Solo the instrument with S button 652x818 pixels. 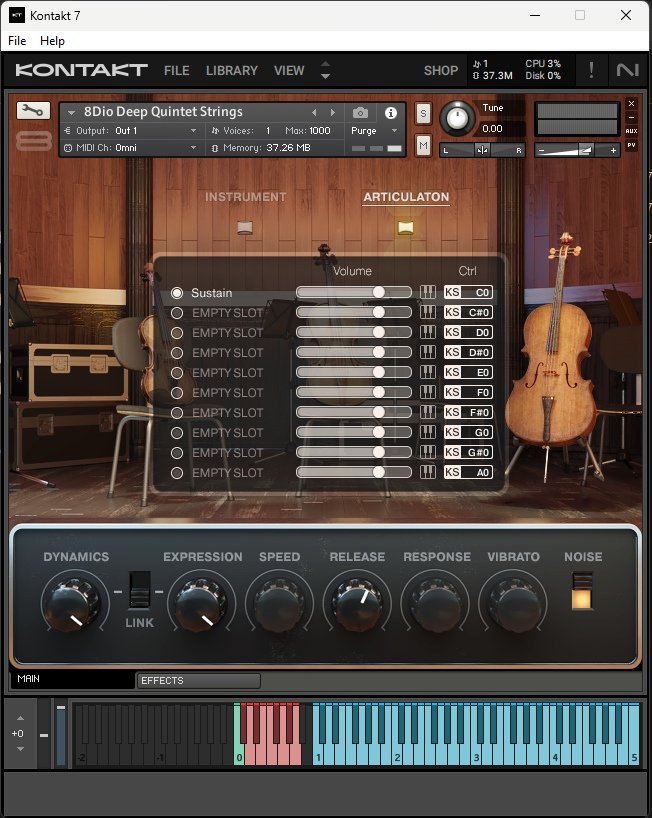[423, 113]
